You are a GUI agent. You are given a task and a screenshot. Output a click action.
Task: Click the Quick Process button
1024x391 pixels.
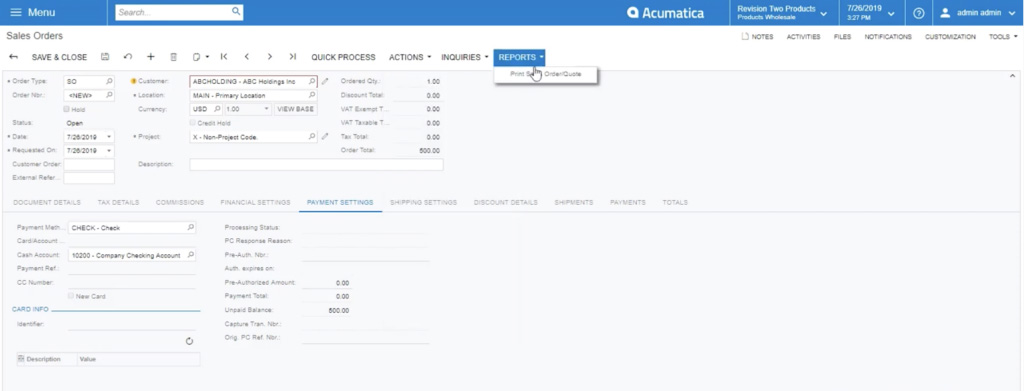(x=344, y=57)
